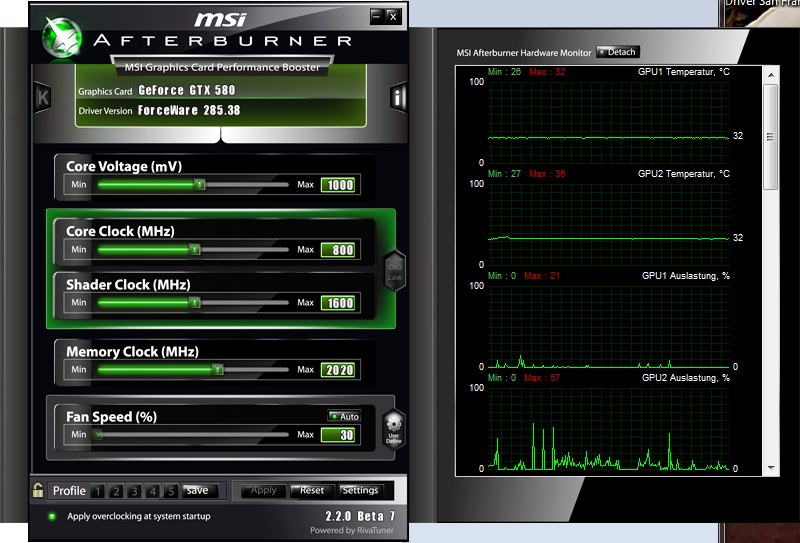The width and height of the screenshot is (800, 543).
Task: Open User Define fan gear icon
Action: (x=394, y=430)
